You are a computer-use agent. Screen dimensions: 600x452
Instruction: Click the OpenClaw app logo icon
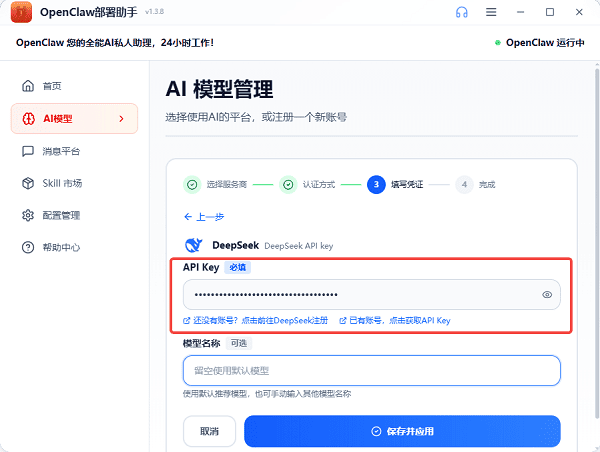coord(21,12)
